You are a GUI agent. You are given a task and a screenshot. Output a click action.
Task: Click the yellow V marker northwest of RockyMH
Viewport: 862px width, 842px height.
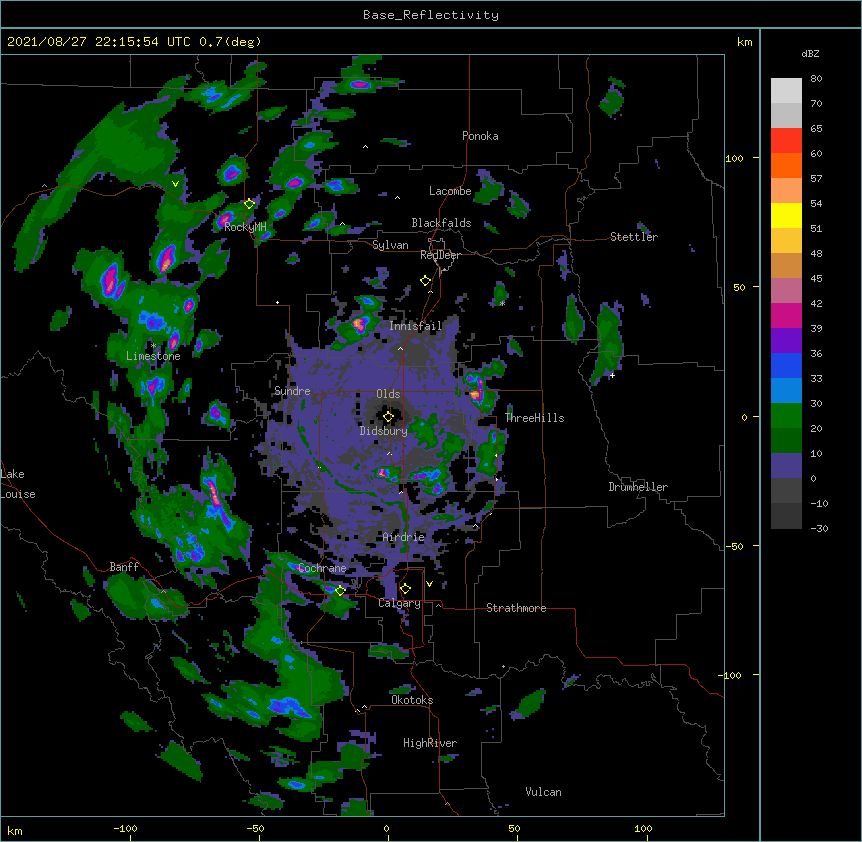pos(175,184)
